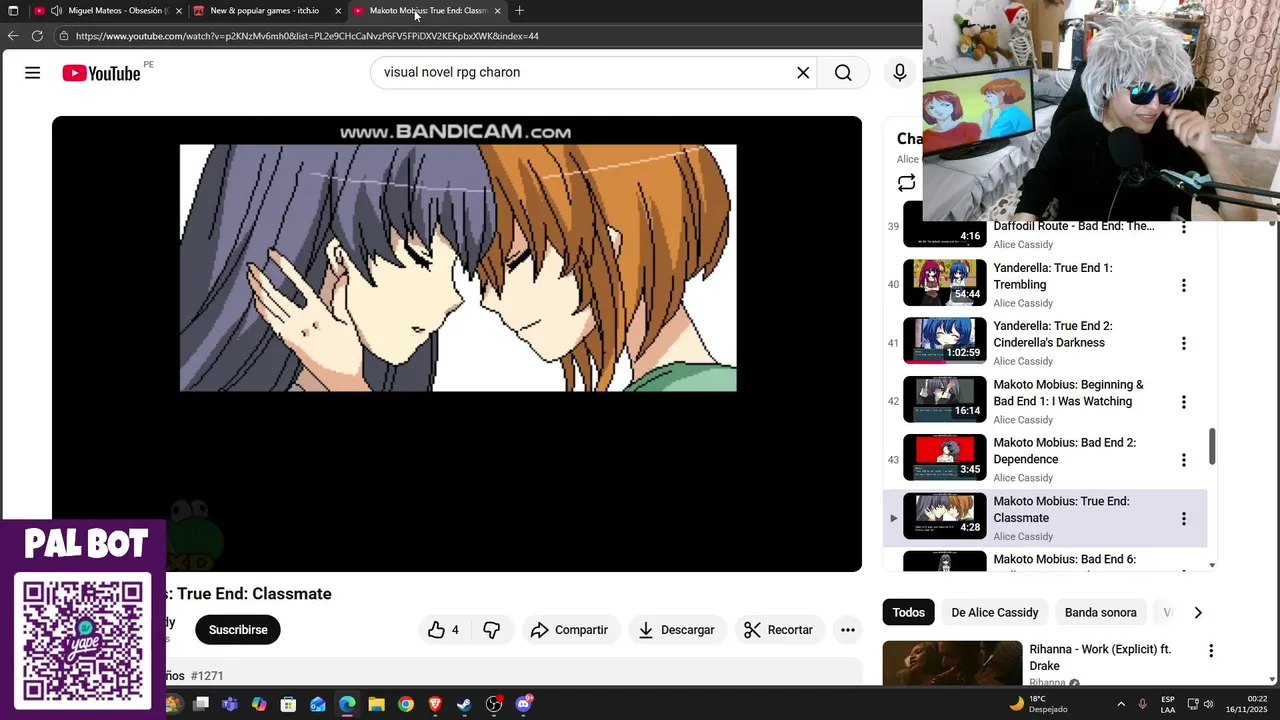Open Discord from taskbar

click(523, 704)
